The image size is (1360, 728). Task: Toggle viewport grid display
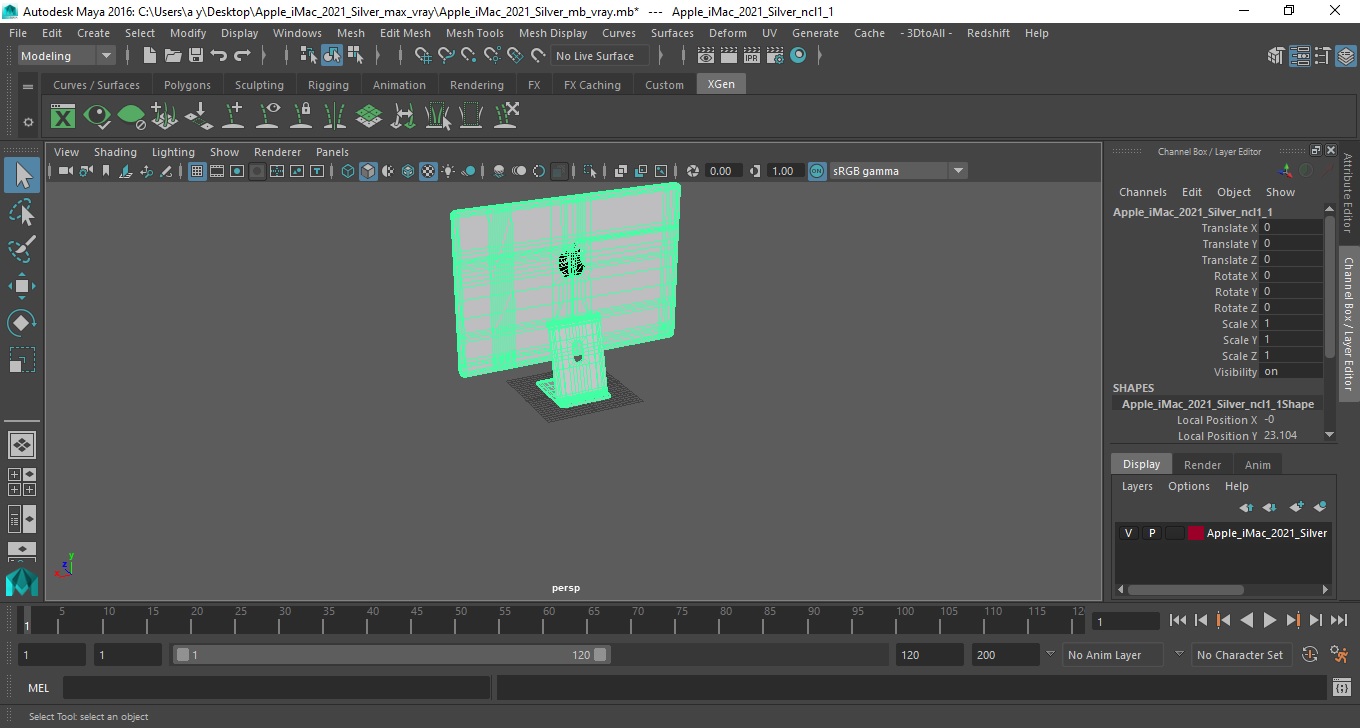point(197,171)
